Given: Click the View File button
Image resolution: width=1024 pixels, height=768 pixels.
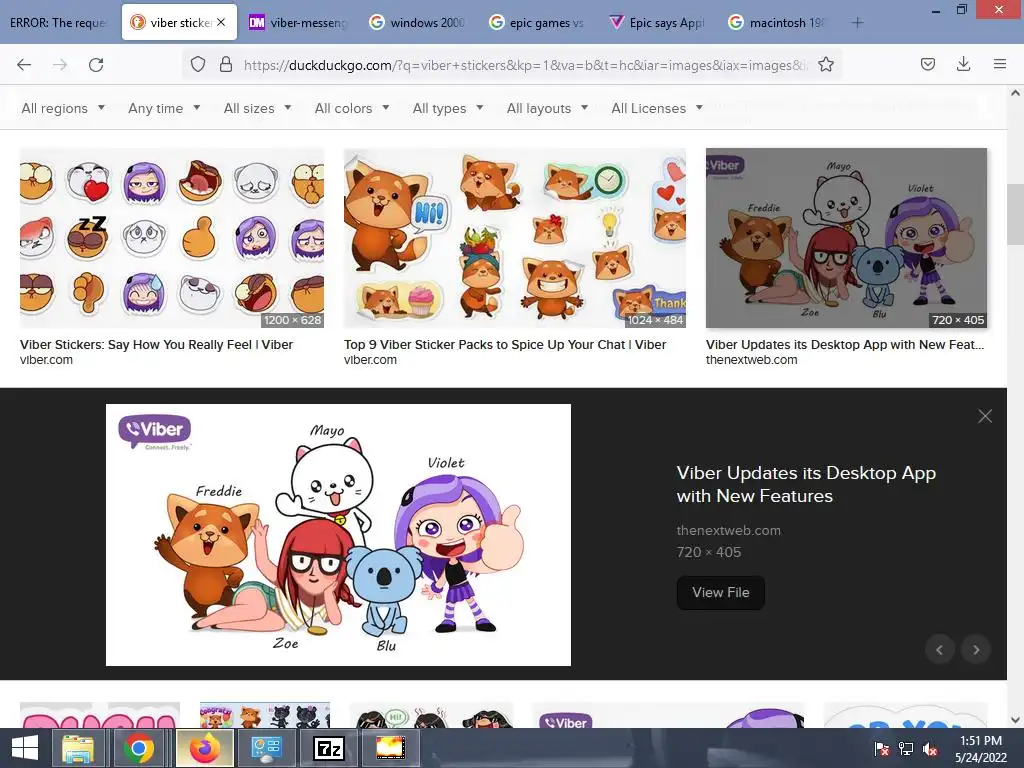Looking at the screenshot, I should click(720, 592).
